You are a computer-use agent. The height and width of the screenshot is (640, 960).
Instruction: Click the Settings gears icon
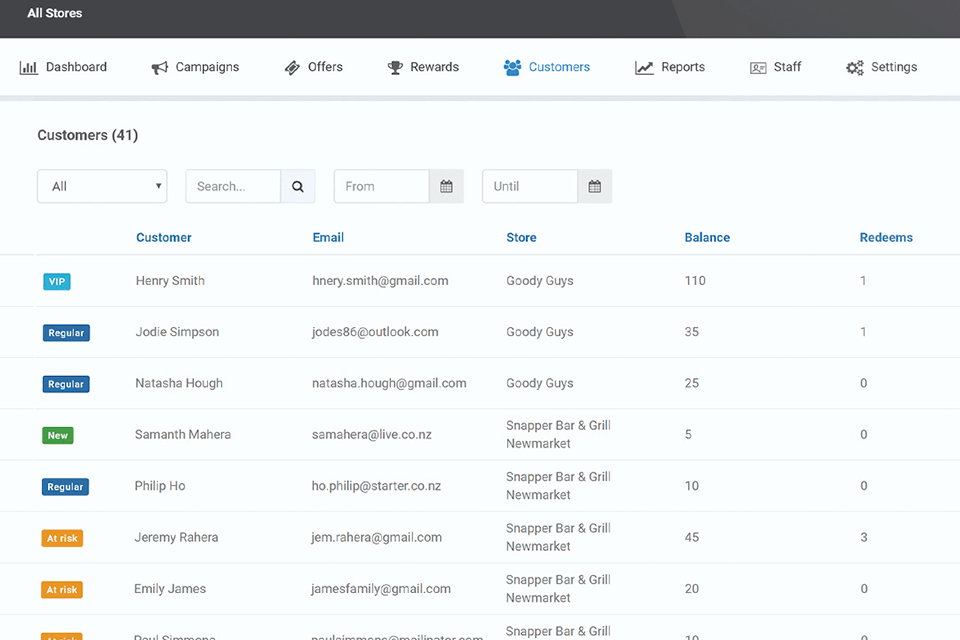[x=854, y=68]
